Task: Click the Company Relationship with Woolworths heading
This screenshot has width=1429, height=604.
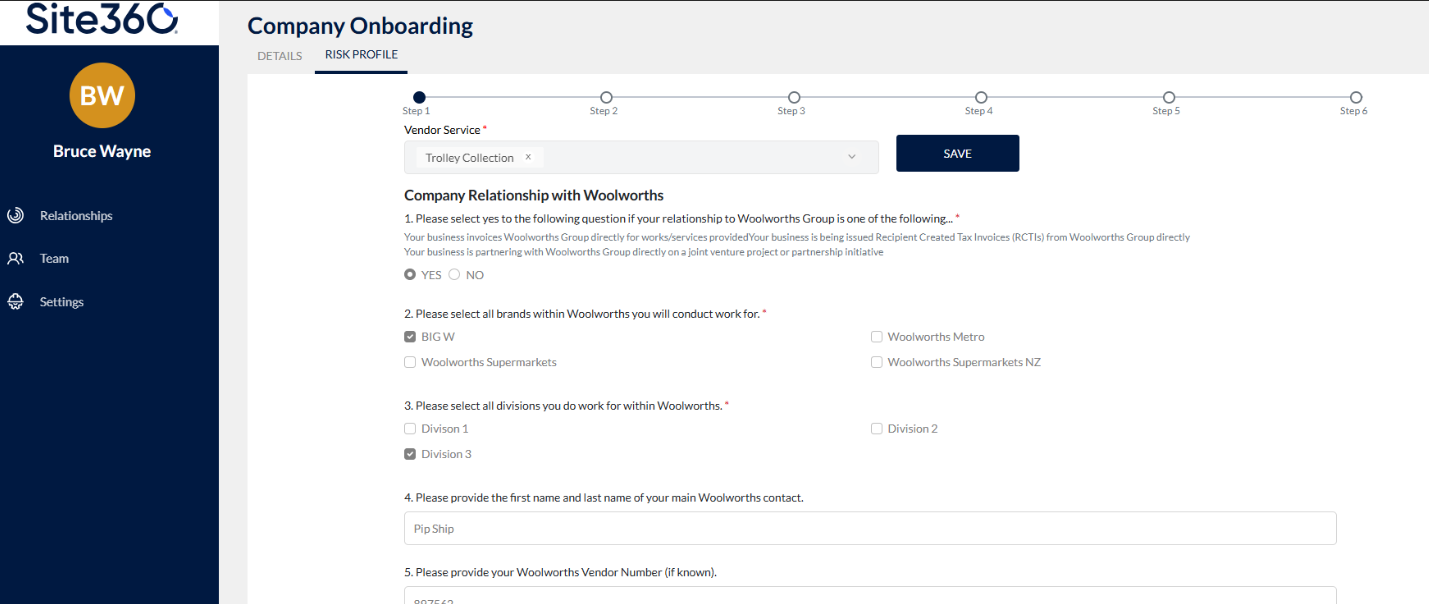Action: (x=534, y=195)
